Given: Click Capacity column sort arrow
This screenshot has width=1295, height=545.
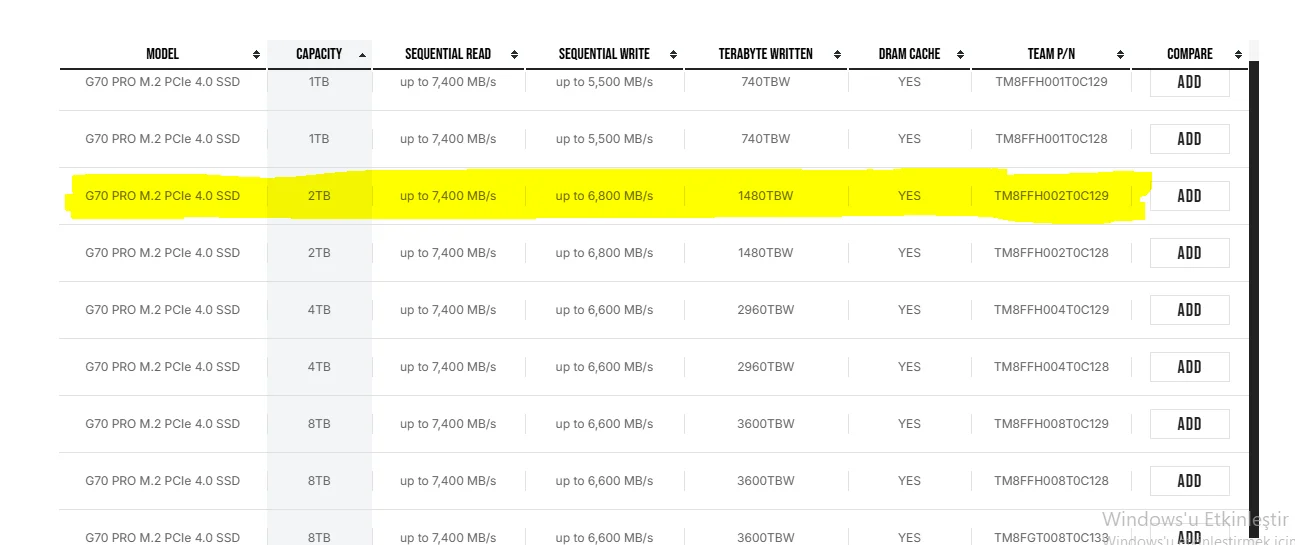Looking at the screenshot, I should (x=362, y=55).
